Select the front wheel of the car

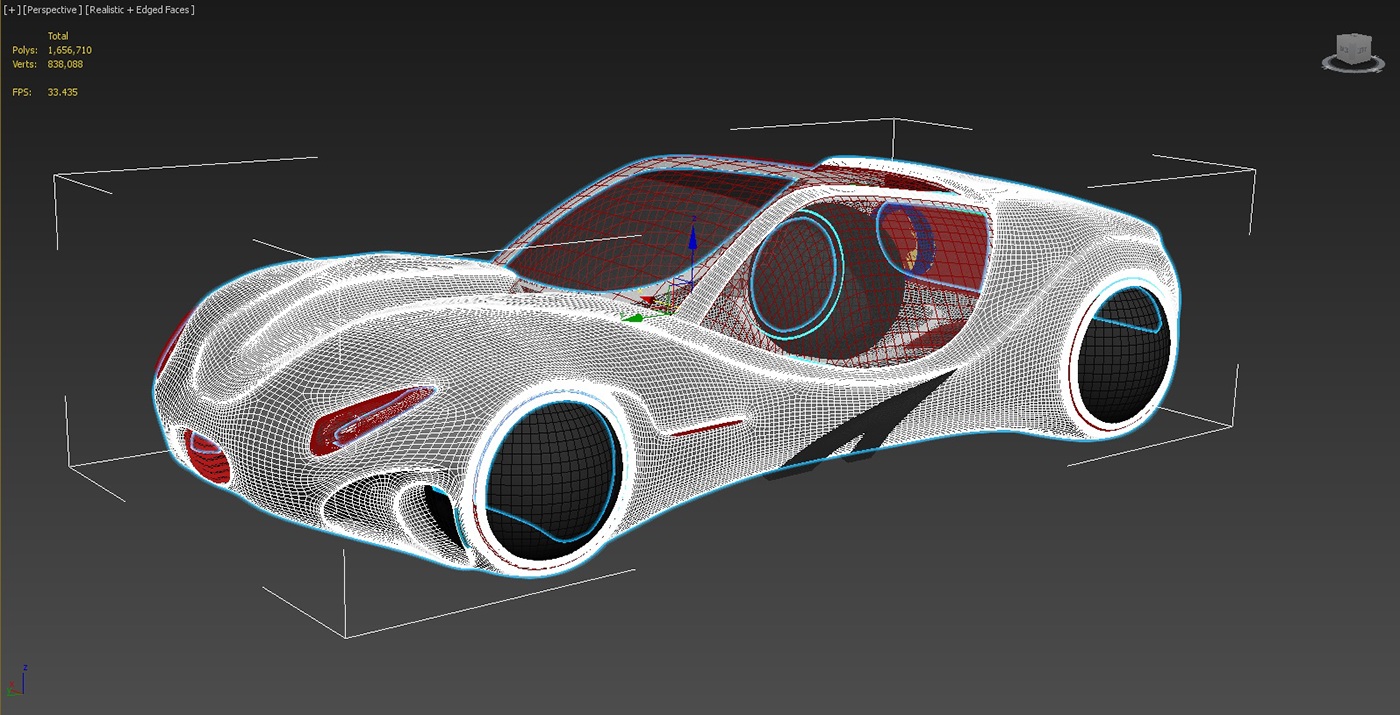[x=553, y=480]
